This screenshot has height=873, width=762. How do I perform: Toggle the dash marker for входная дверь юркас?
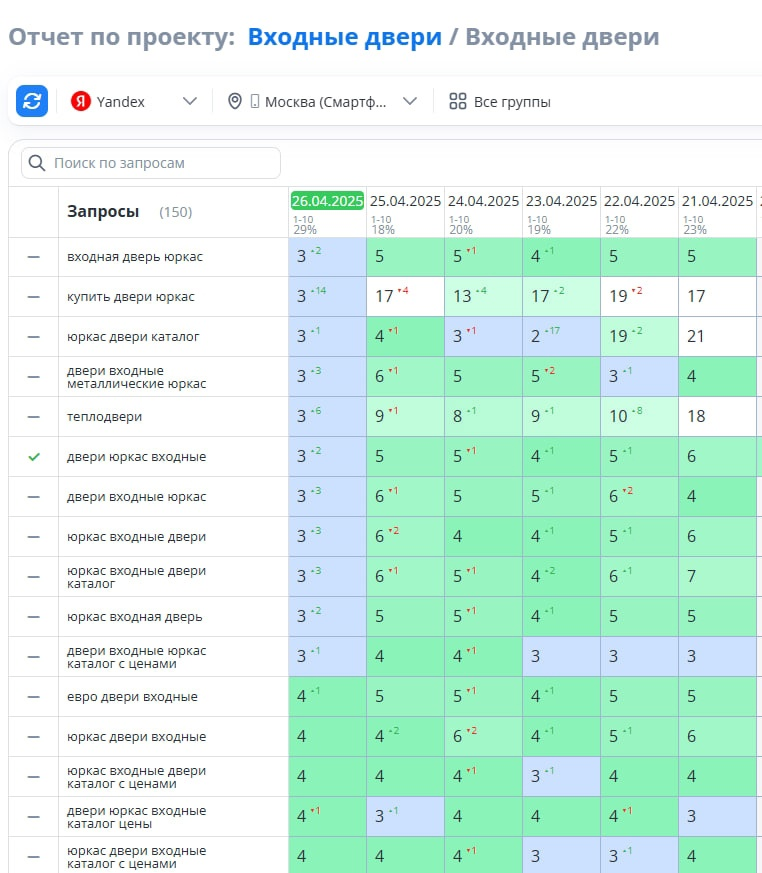click(x=33, y=257)
